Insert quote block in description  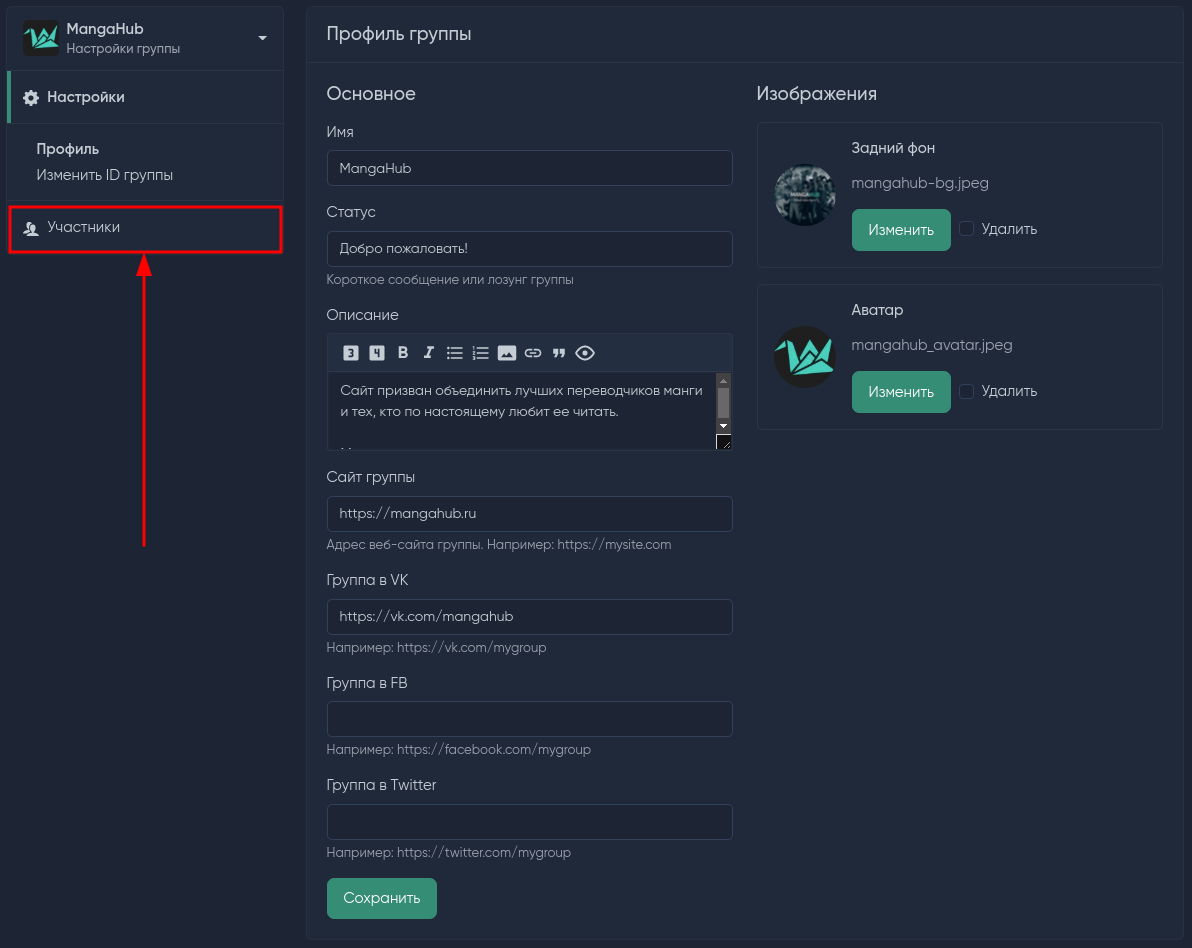click(x=559, y=353)
